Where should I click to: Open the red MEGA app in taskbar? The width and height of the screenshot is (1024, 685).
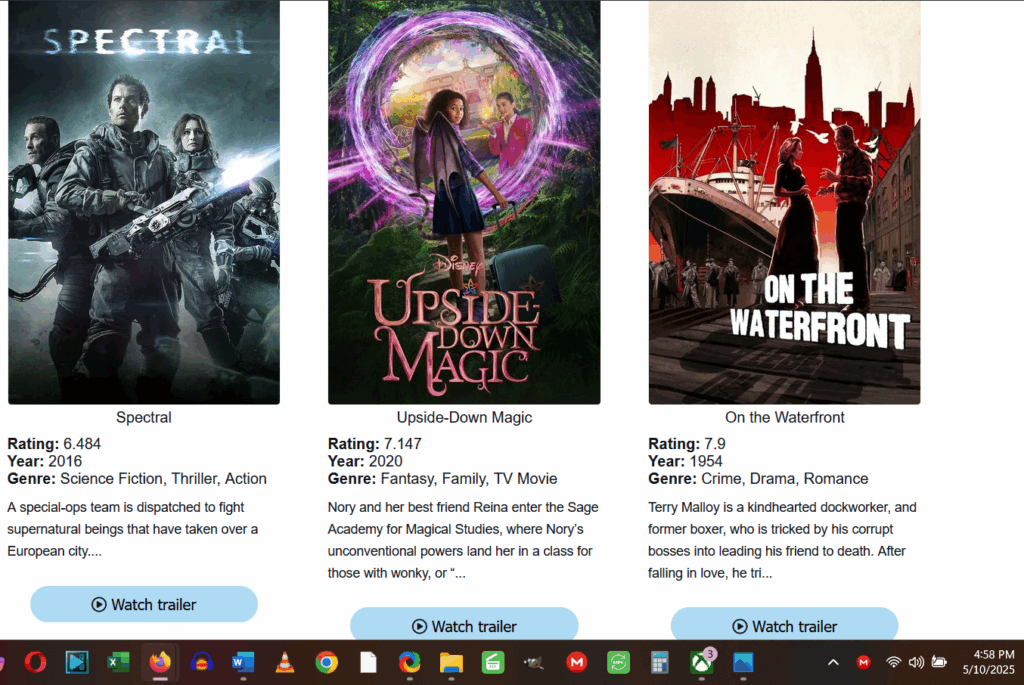click(x=577, y=662)
